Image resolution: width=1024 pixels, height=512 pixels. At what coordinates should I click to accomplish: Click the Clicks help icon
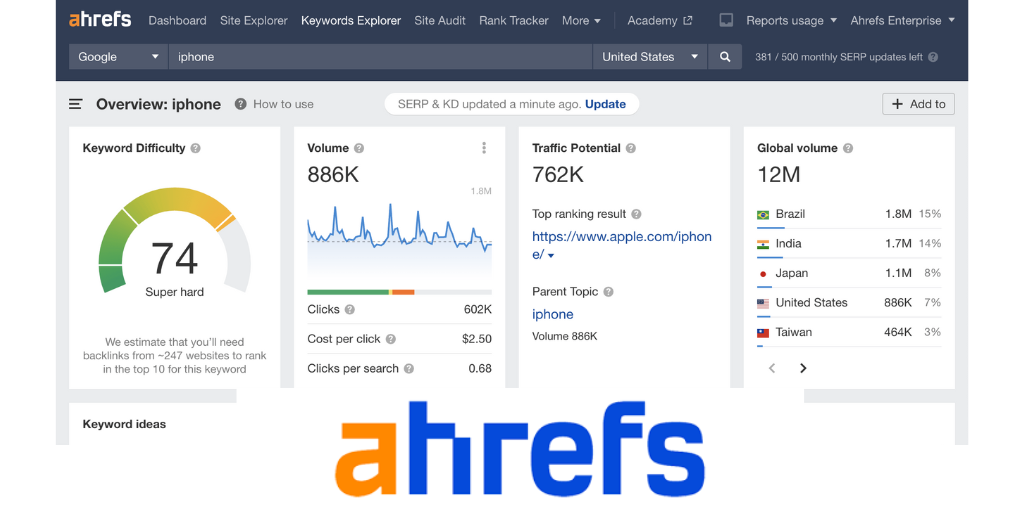pyautogui.click(x=349, y=310)
